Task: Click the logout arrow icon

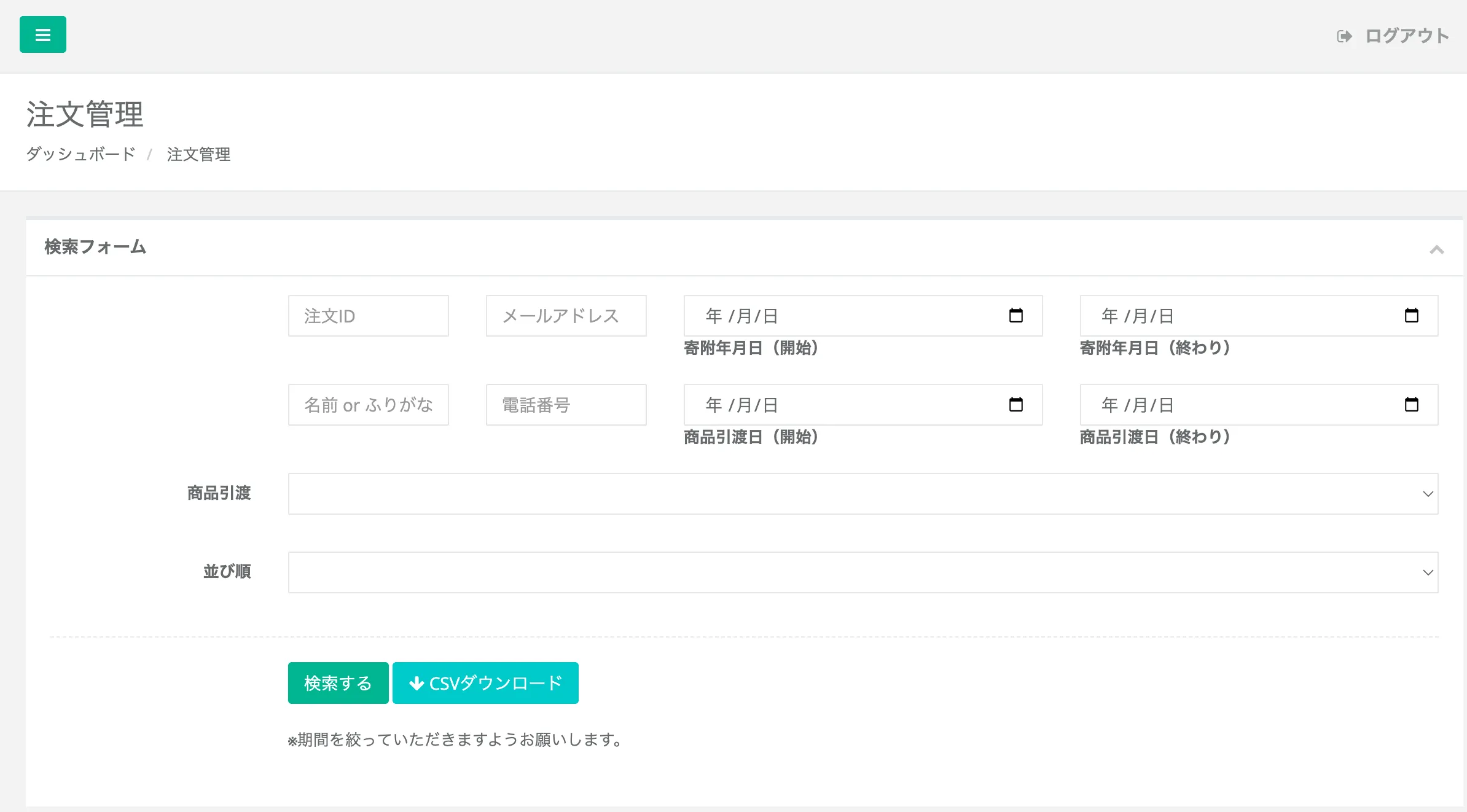Action: coord(1344,36)
